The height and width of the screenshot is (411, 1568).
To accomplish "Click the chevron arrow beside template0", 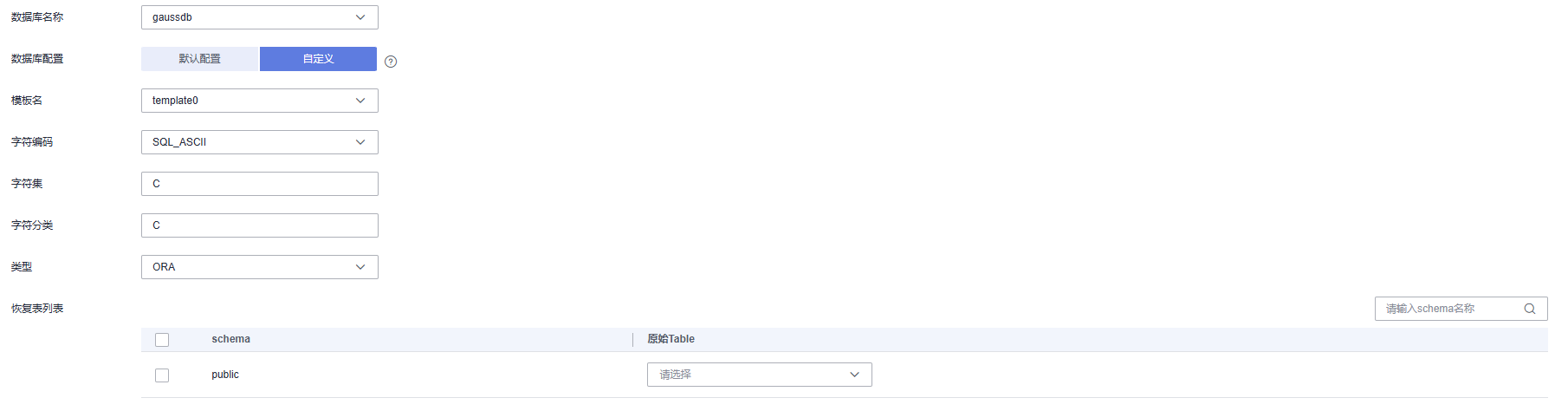I will 360,101.
